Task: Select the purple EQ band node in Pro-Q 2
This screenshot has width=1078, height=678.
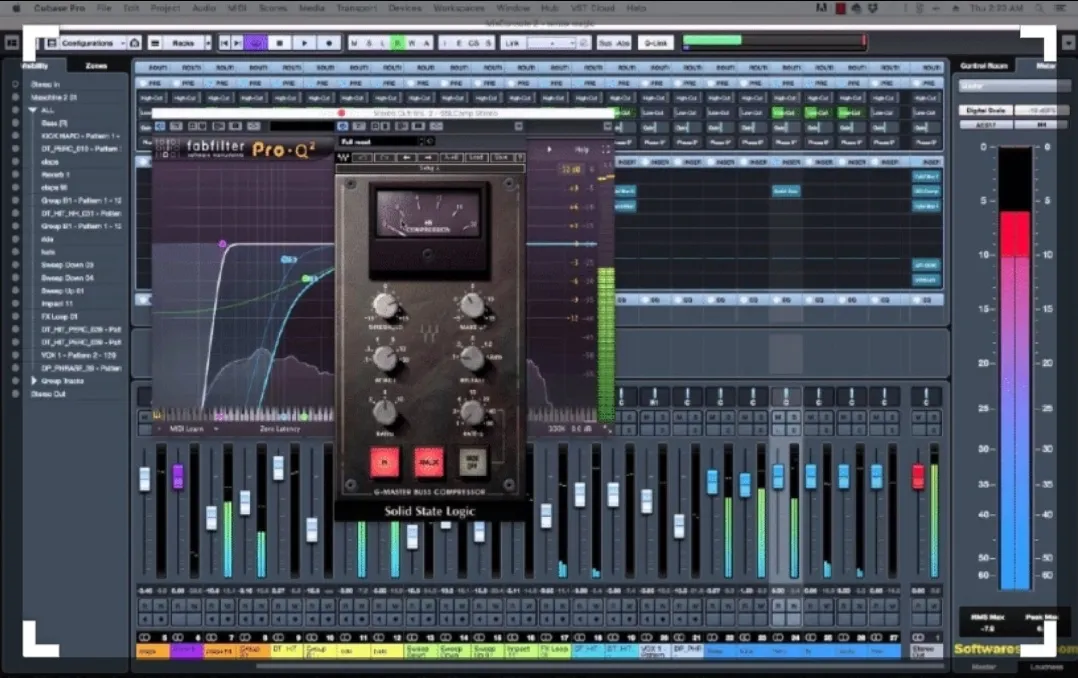Action: click(x=222, y=244)
